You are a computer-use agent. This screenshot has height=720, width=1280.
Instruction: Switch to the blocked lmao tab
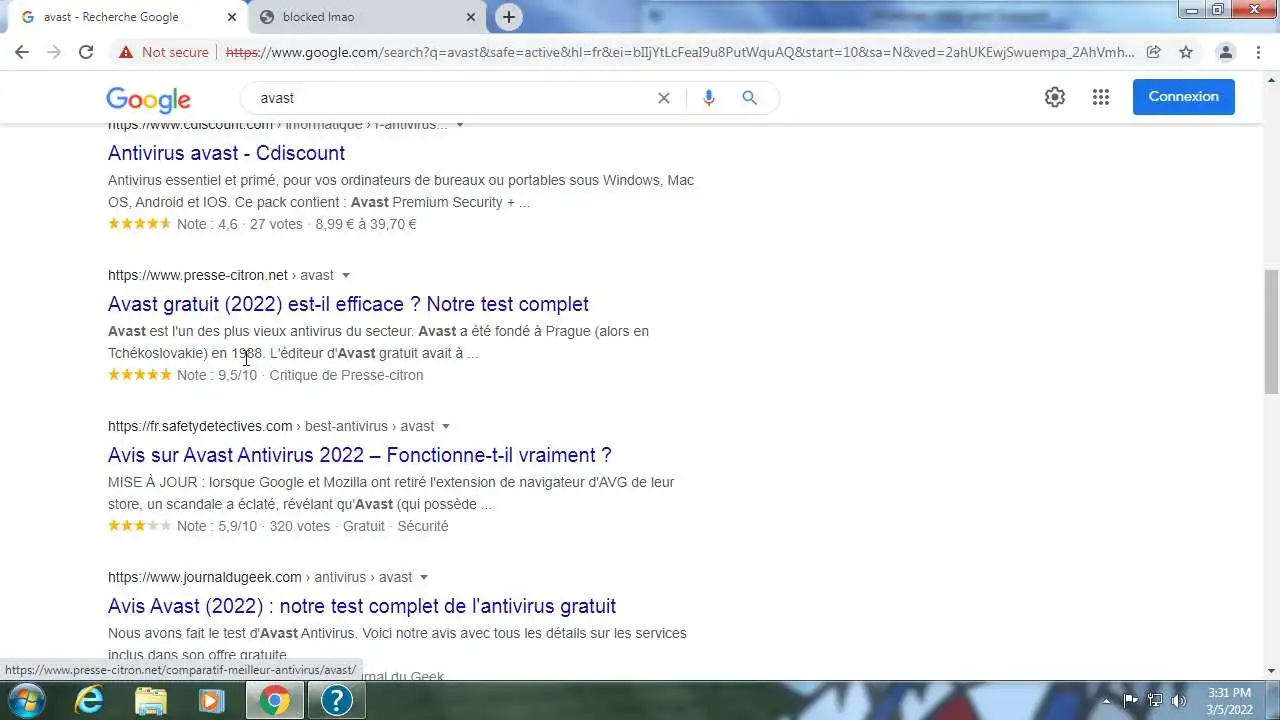click(367, 17)
